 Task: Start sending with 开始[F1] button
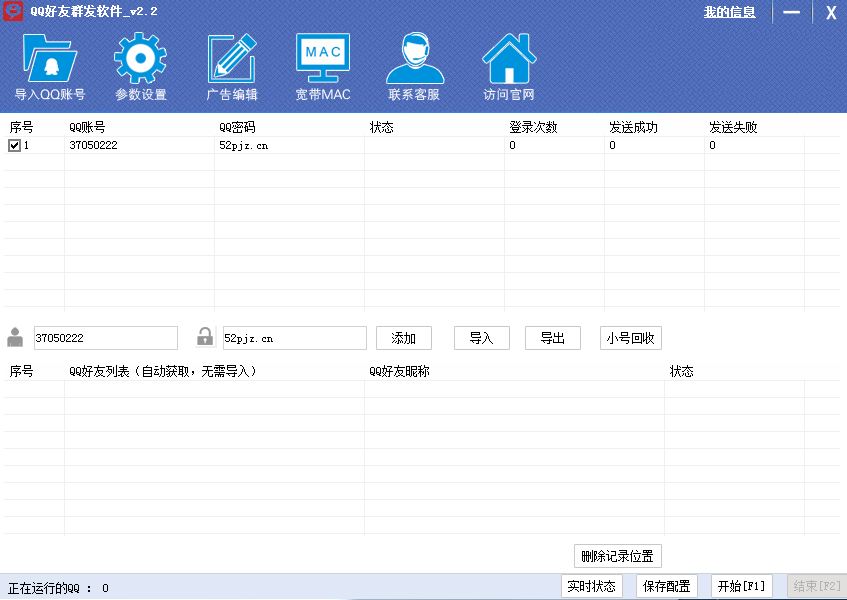(x=741, y=586)
